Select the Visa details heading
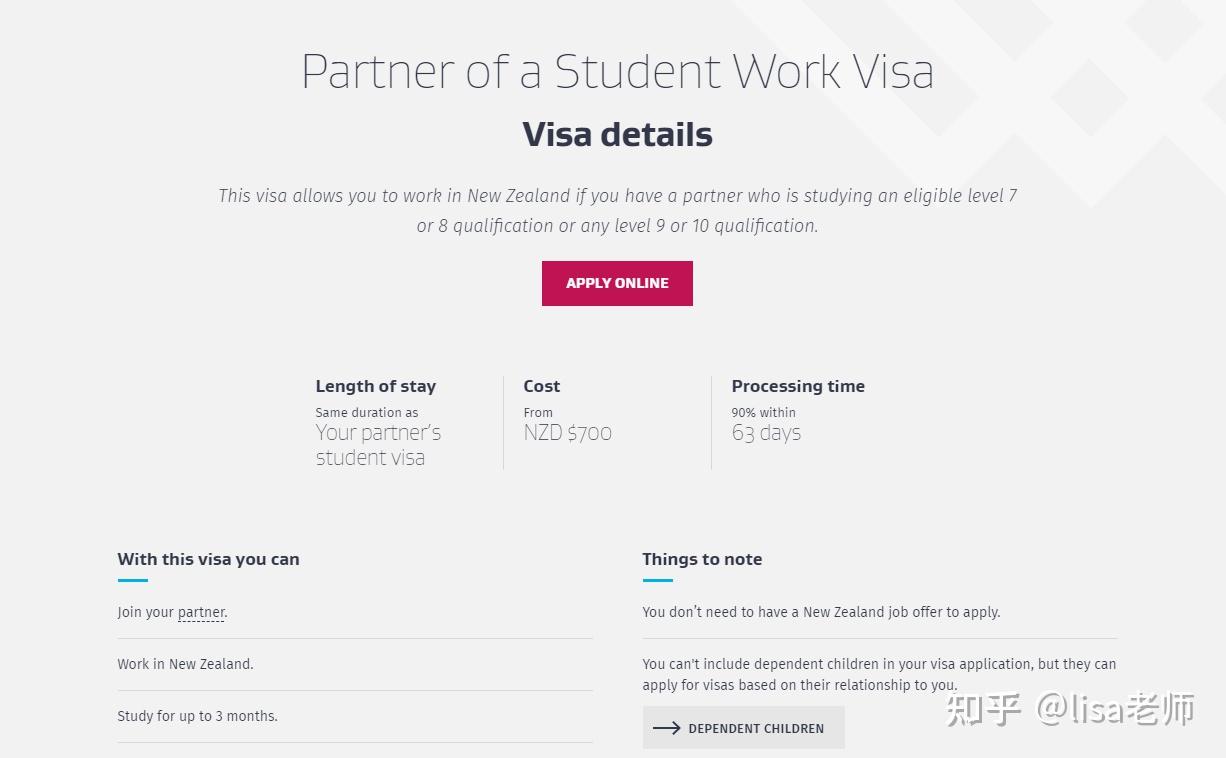Viewport: 1226px width, 758px height. (617, 135)
